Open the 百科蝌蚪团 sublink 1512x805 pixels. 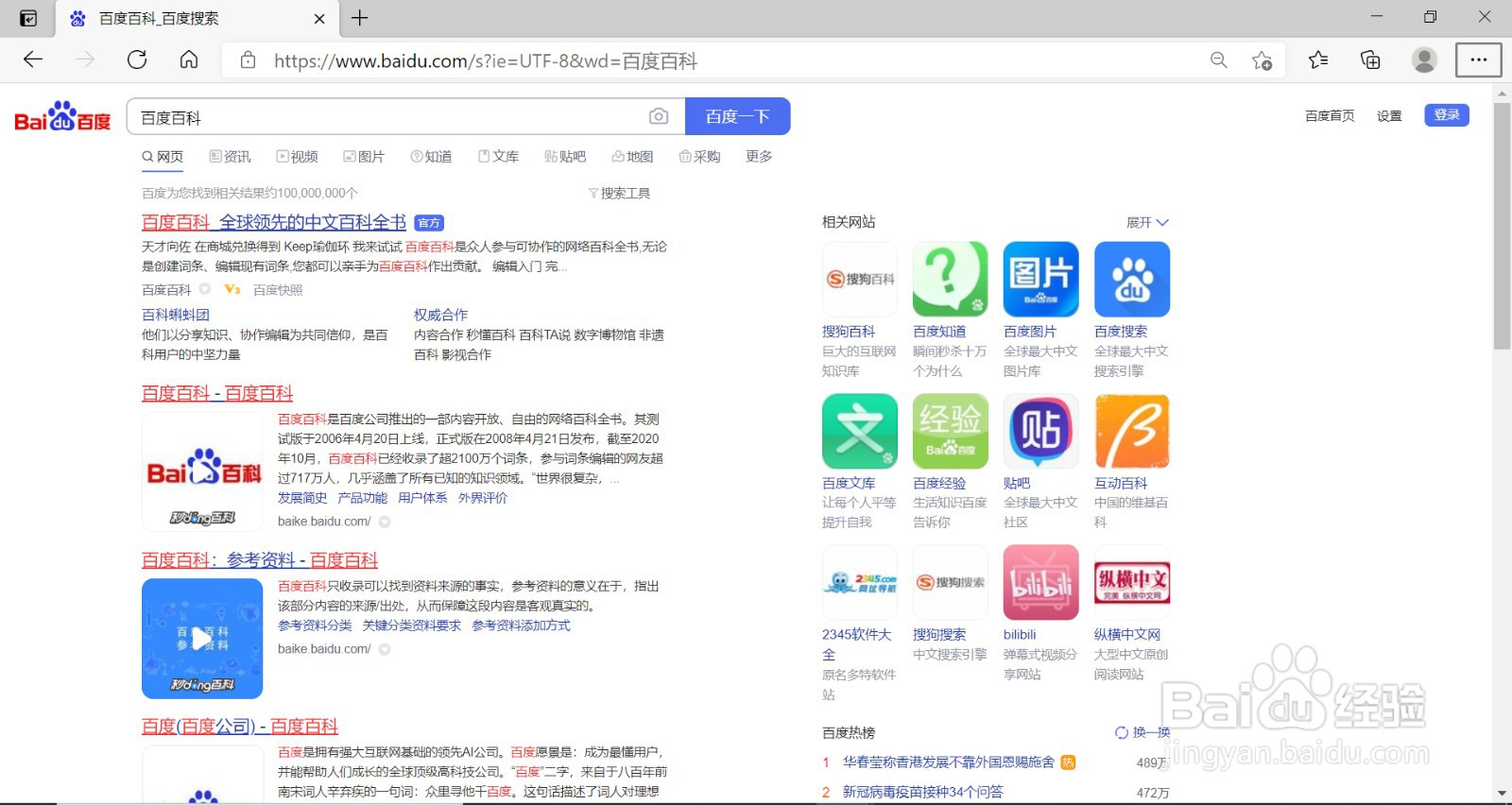[x=176, y=315]
